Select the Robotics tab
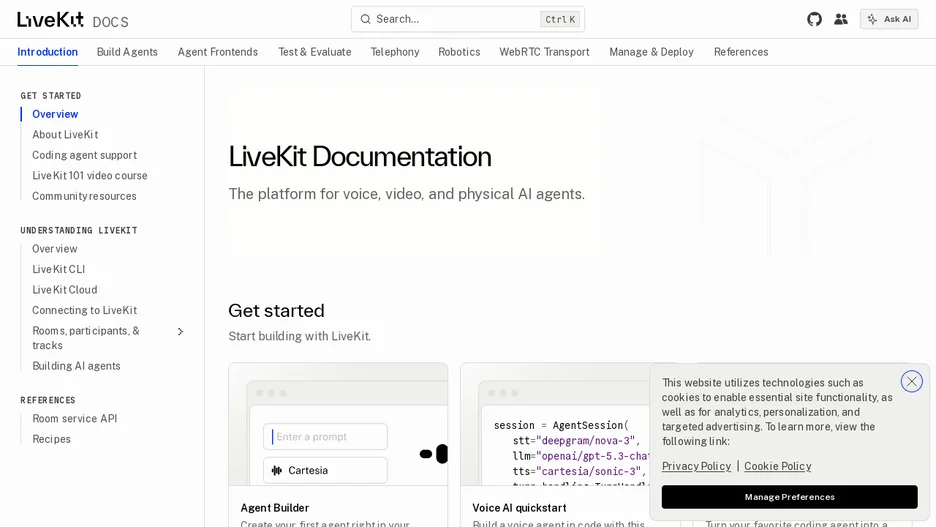The image size is (936, 527). (459, 52)
